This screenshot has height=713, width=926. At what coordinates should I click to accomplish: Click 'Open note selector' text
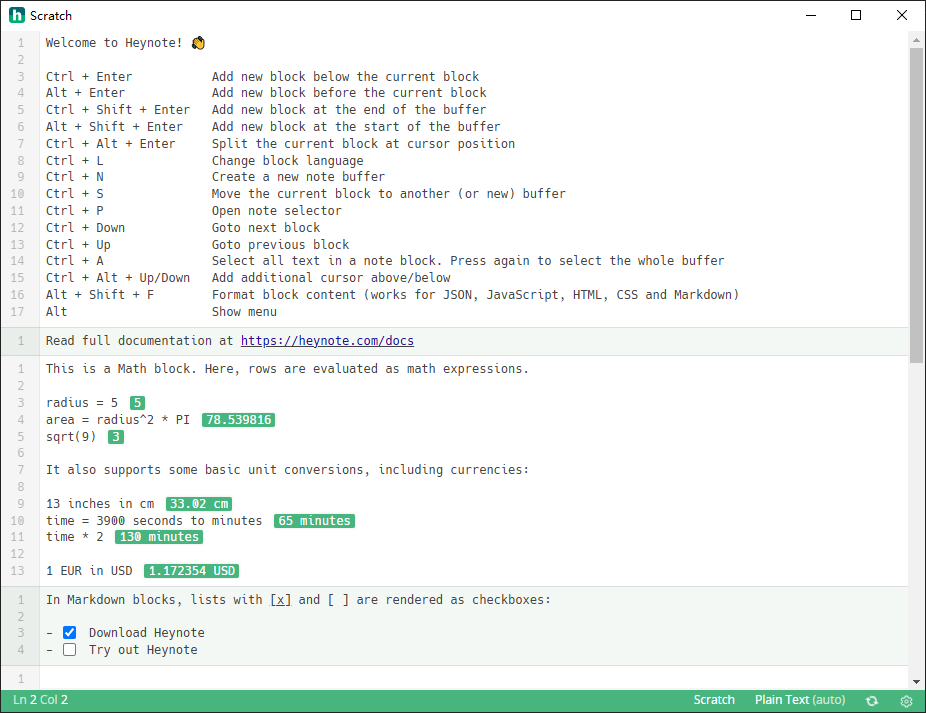pos(276,211)
